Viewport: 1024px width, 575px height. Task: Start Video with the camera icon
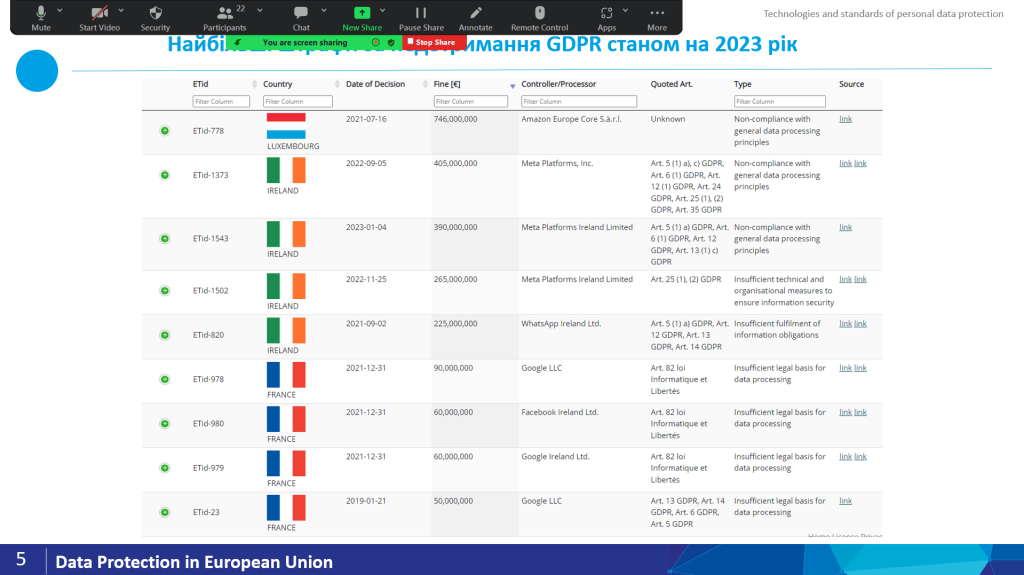[x=99, y=18]
